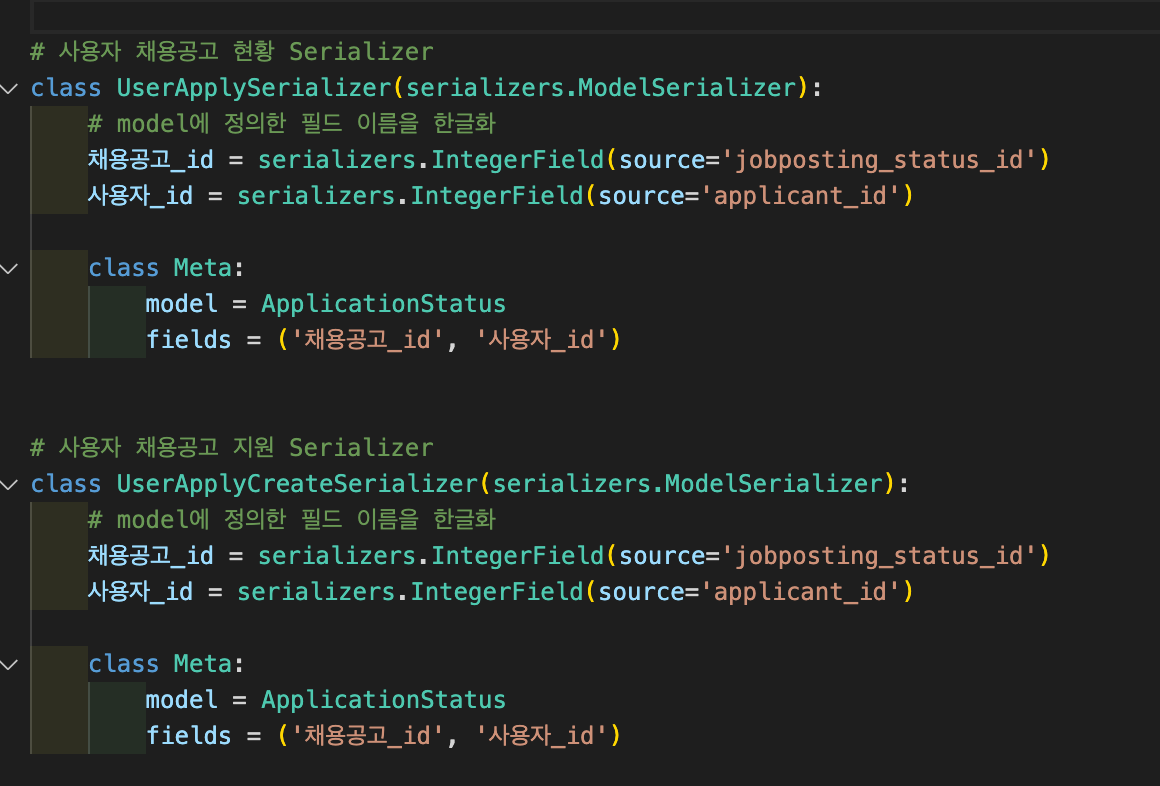The width and height of the screenshot is (1160, 786).
Task: Click '한글화' comment inside UserApplySerializer
Action: tap(464, 123)
